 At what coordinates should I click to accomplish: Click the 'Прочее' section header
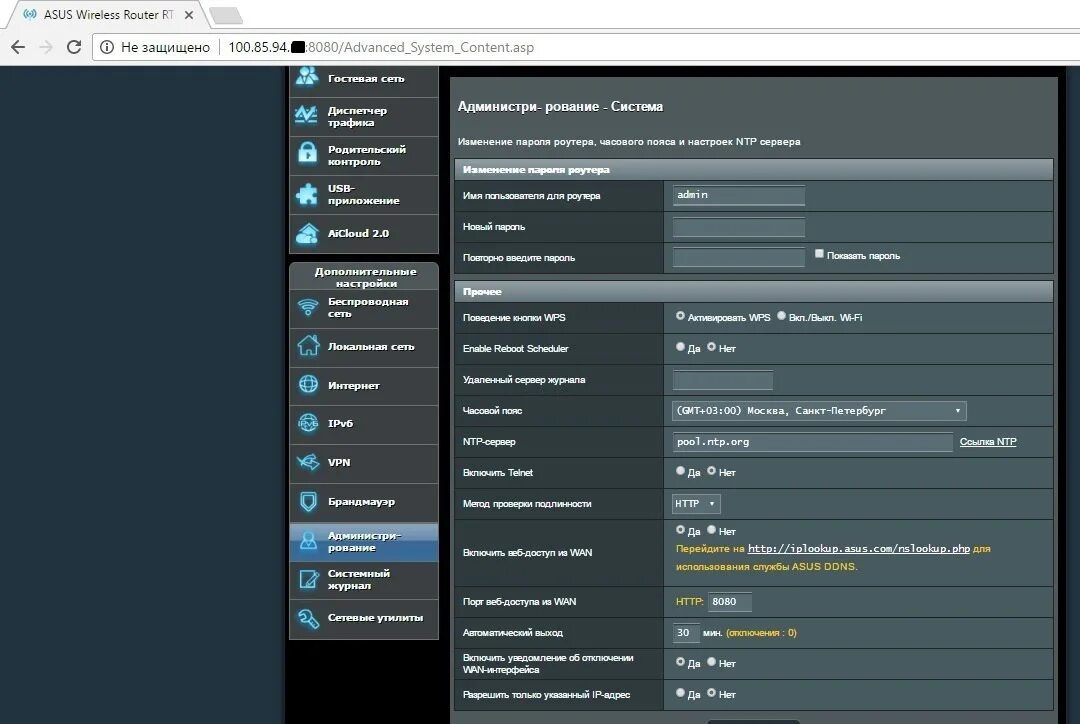(x=754, y=291)
